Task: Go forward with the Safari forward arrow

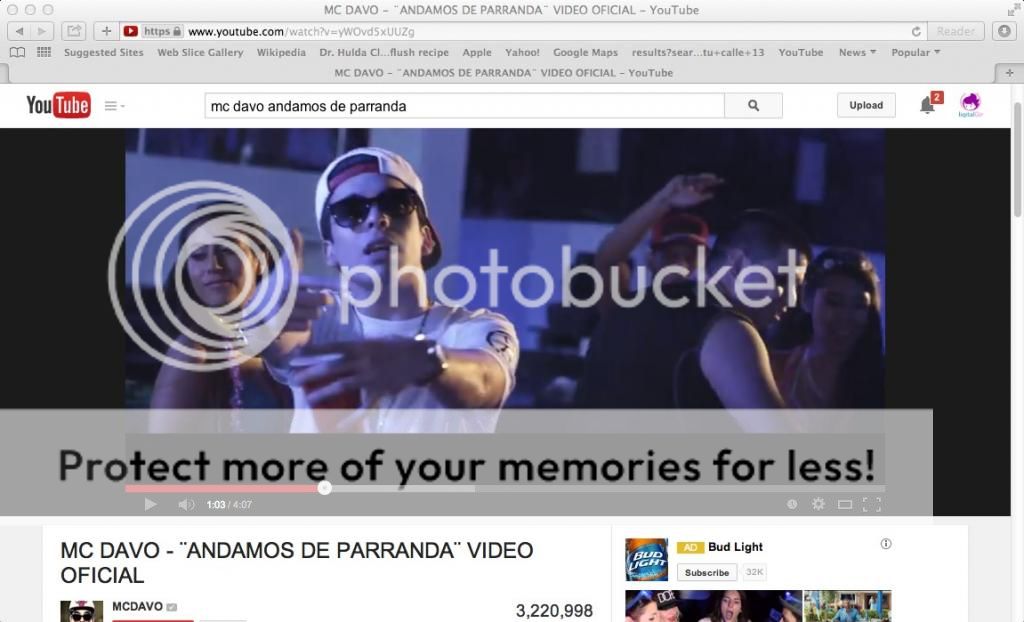Action: (x=42, y=31)
